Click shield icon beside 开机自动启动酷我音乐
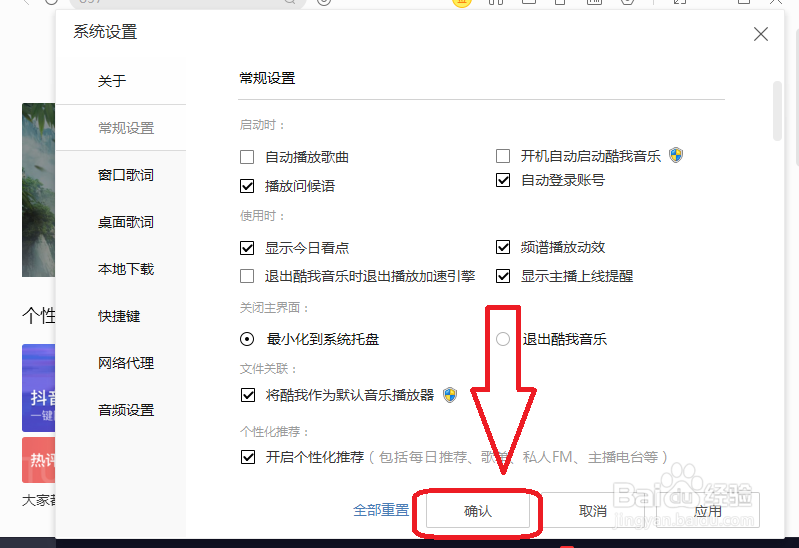The width and height of the screenshot is (799, 548). tap(676, 155)
